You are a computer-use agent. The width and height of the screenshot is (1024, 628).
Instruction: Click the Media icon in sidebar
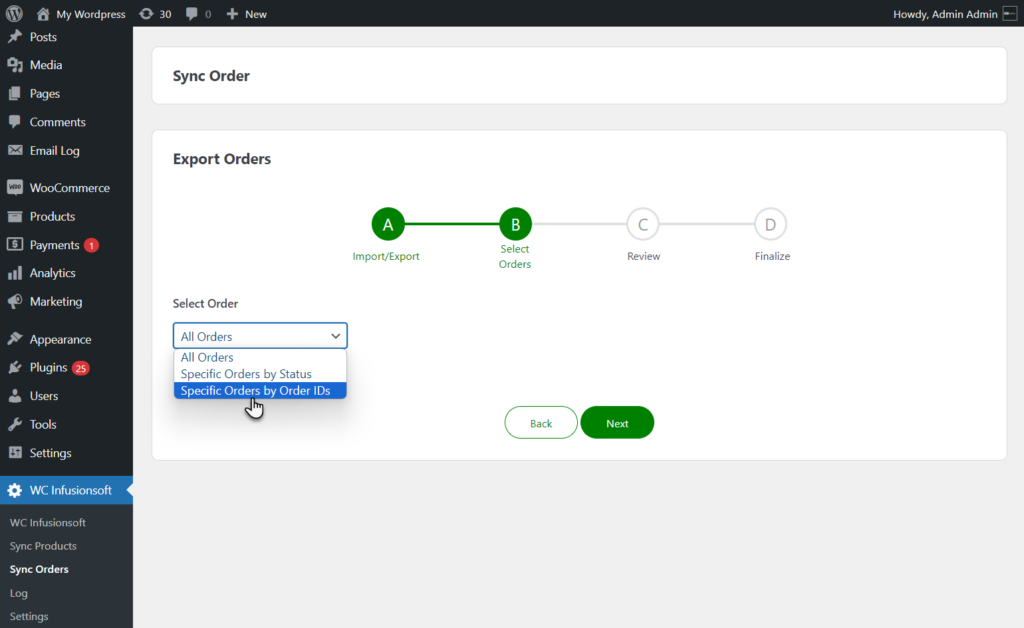(15, 65)
